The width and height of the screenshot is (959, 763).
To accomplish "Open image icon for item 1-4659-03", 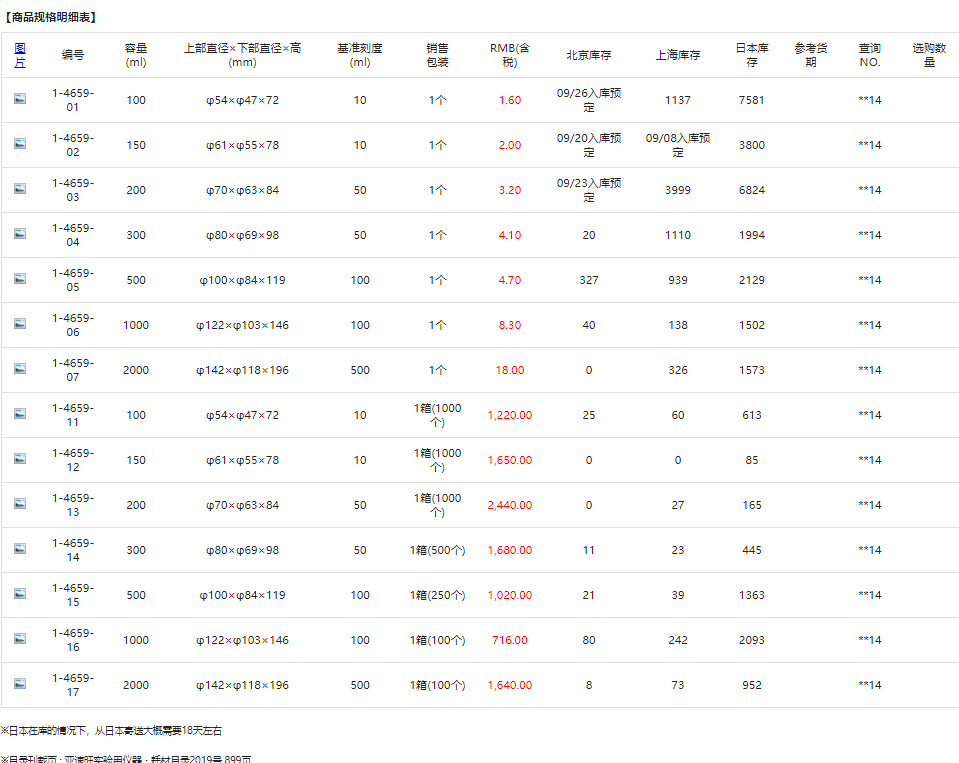I will click(x=20, y=189).
